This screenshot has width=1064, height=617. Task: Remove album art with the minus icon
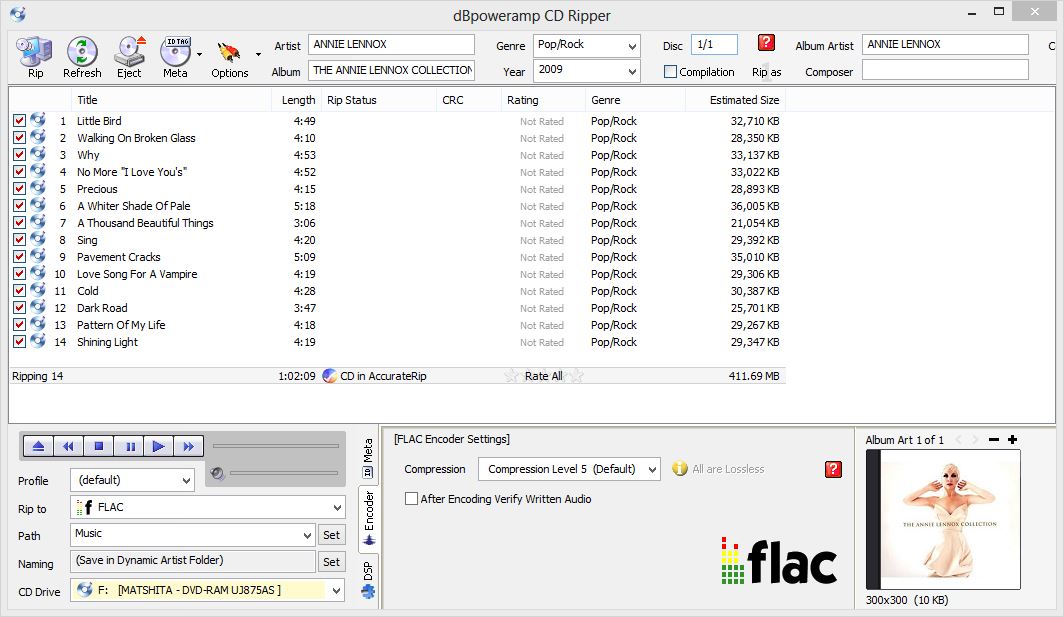tap(994, 440)
